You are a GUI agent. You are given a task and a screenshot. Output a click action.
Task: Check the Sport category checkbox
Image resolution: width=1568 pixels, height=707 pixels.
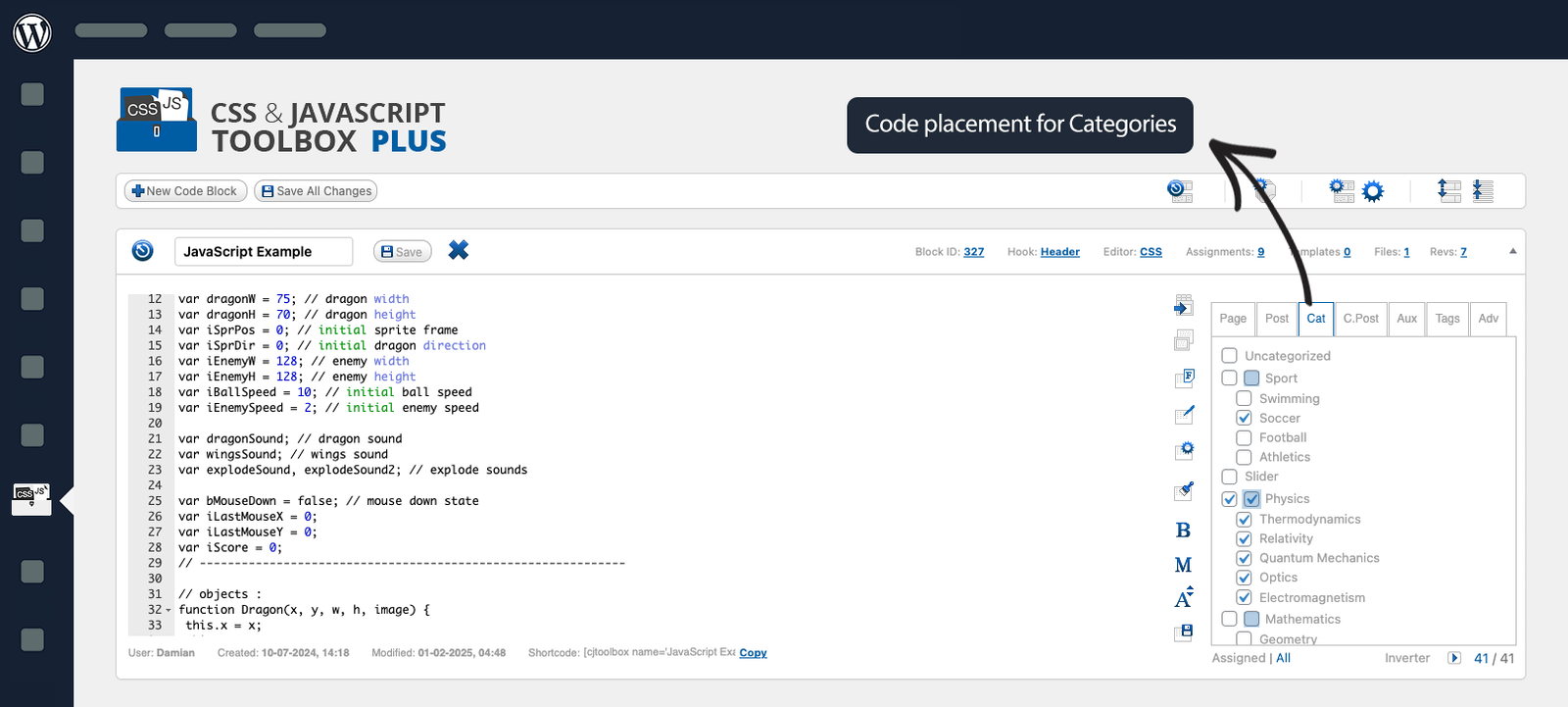pos(1229,378)
